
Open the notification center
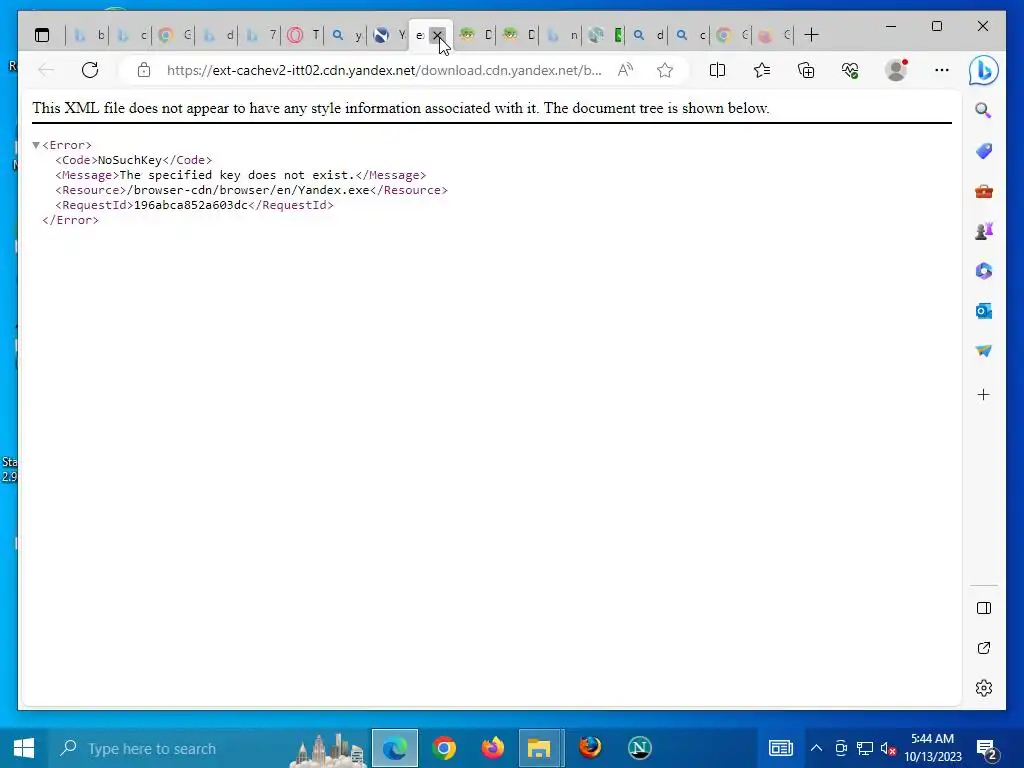click(x=987, y=749)
